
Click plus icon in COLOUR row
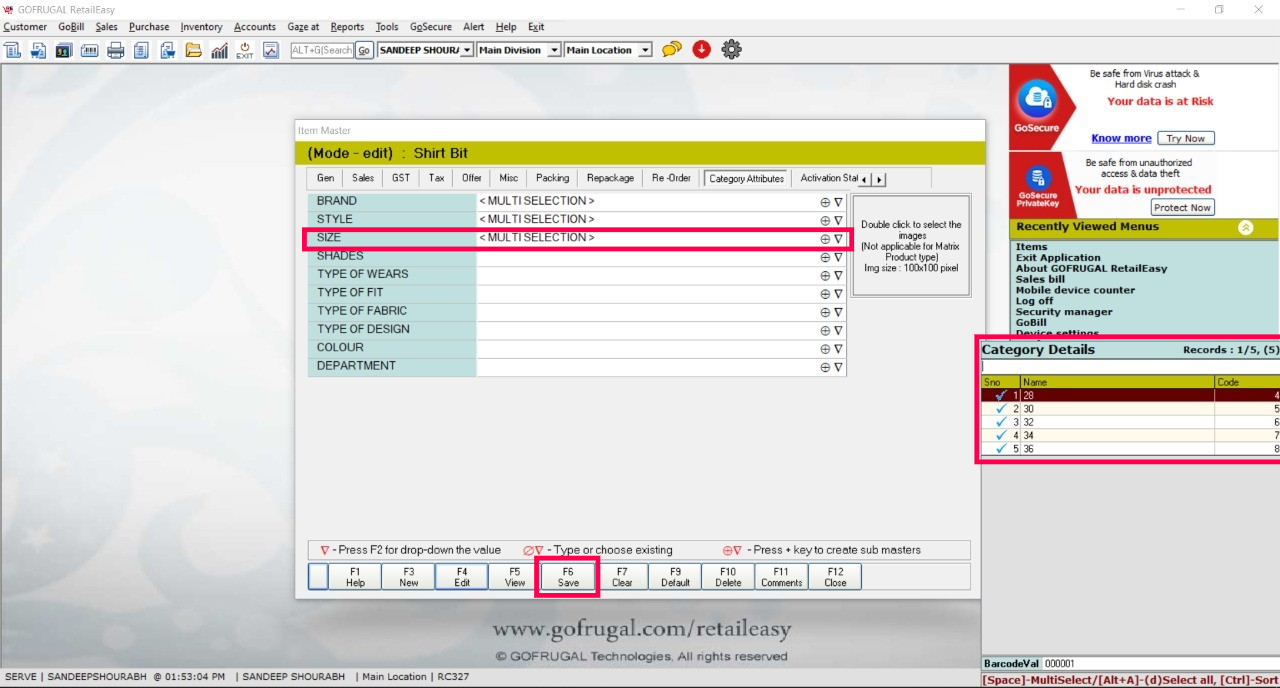click(825, 348)
